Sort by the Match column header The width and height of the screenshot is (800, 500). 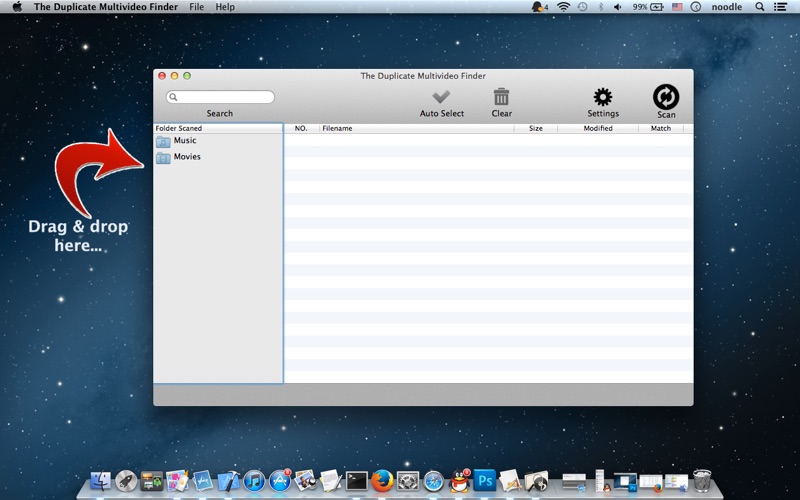(x=661, y=128)
